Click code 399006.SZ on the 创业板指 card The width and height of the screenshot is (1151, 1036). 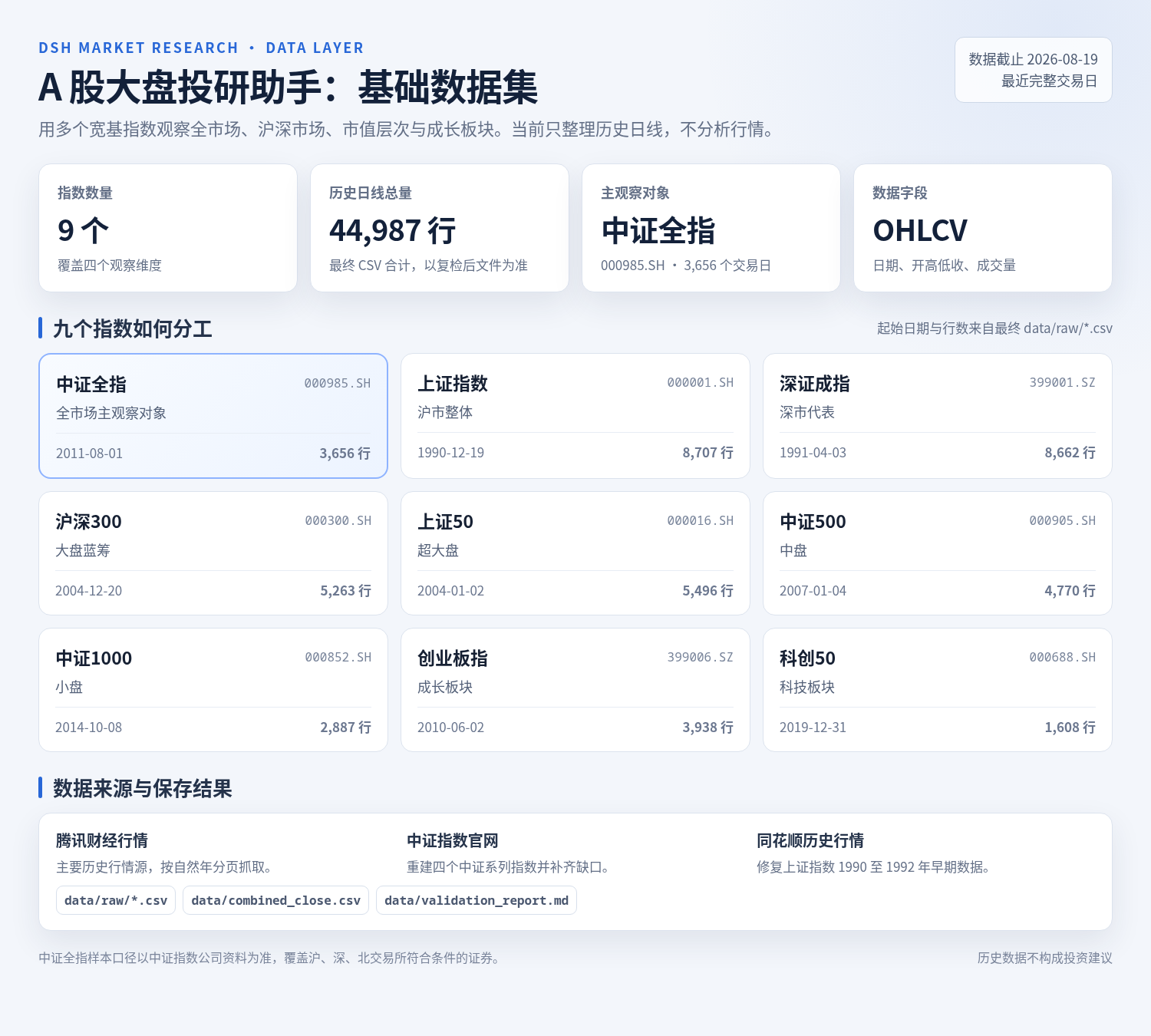click(x=700, y=658)
